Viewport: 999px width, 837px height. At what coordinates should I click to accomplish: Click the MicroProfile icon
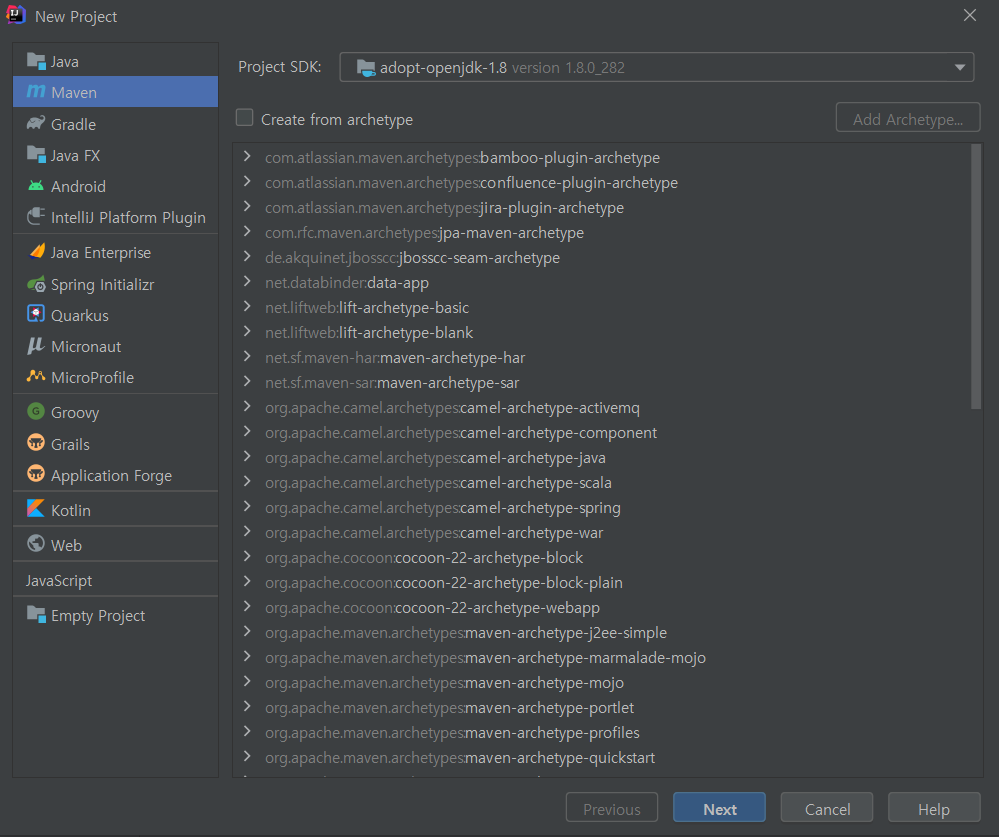(36, 376)
